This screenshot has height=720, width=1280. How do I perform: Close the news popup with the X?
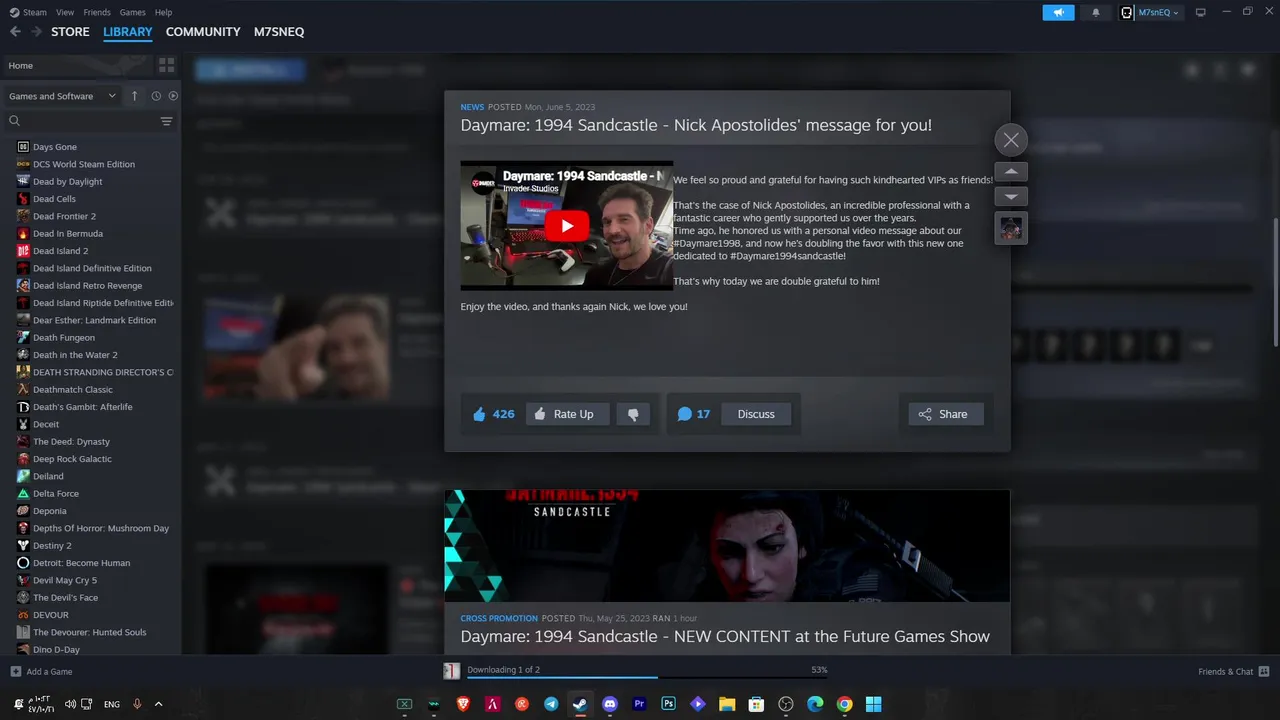click(x=1011, y=140)
